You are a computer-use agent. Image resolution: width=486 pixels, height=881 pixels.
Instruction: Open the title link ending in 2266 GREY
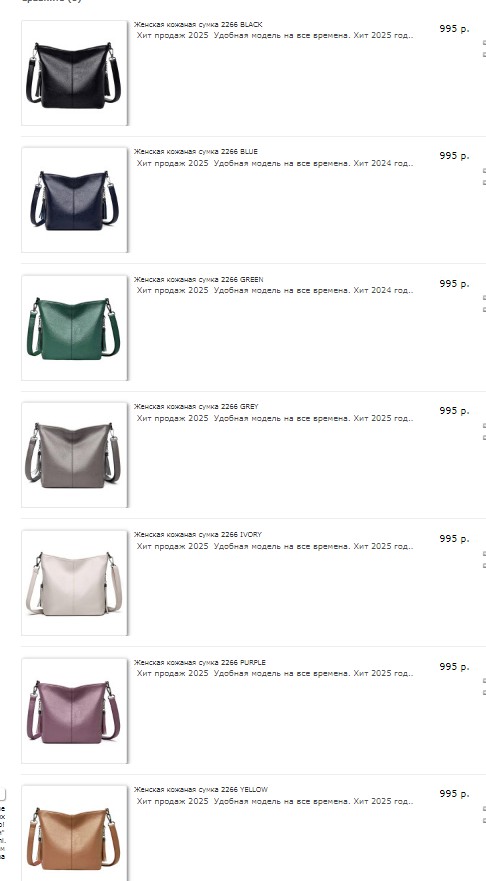pyautogui.click(x=196, y=407)
